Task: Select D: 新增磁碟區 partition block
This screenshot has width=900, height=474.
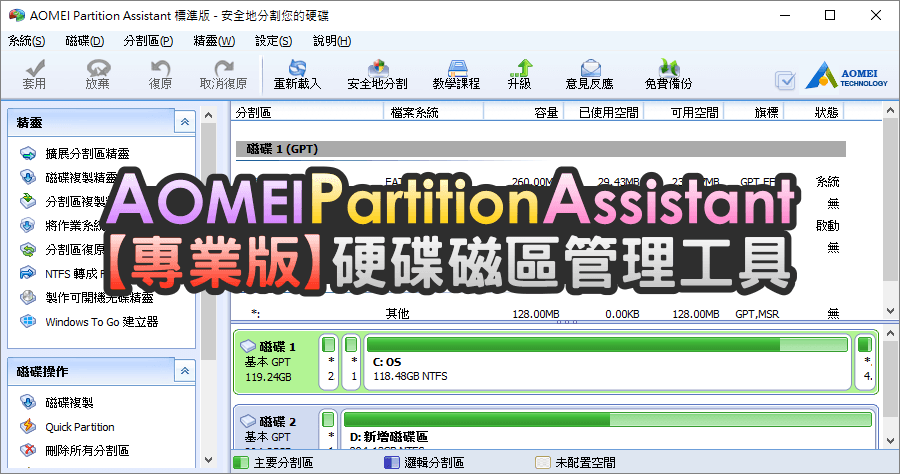Action: (608, 429)
